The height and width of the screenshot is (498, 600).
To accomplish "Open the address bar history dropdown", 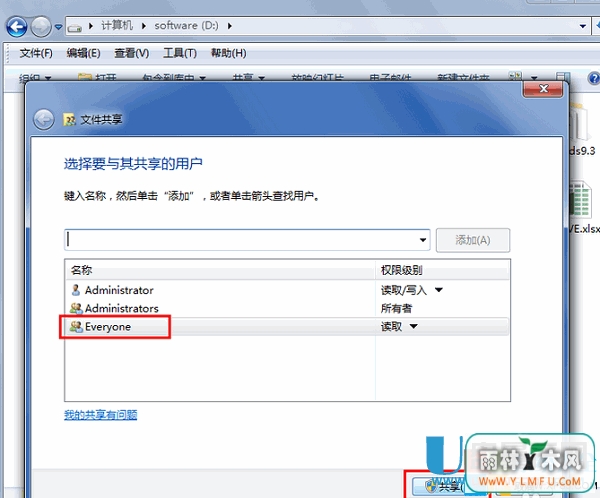I will click(583, 26).
